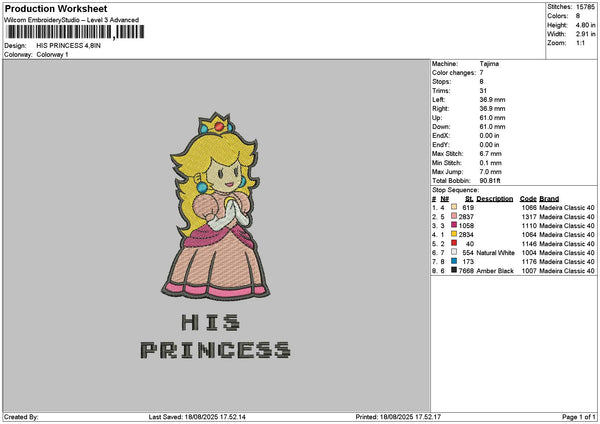Click thread code 1317
The height and width of the screenshot is (424, 600).
click(529, 217)
